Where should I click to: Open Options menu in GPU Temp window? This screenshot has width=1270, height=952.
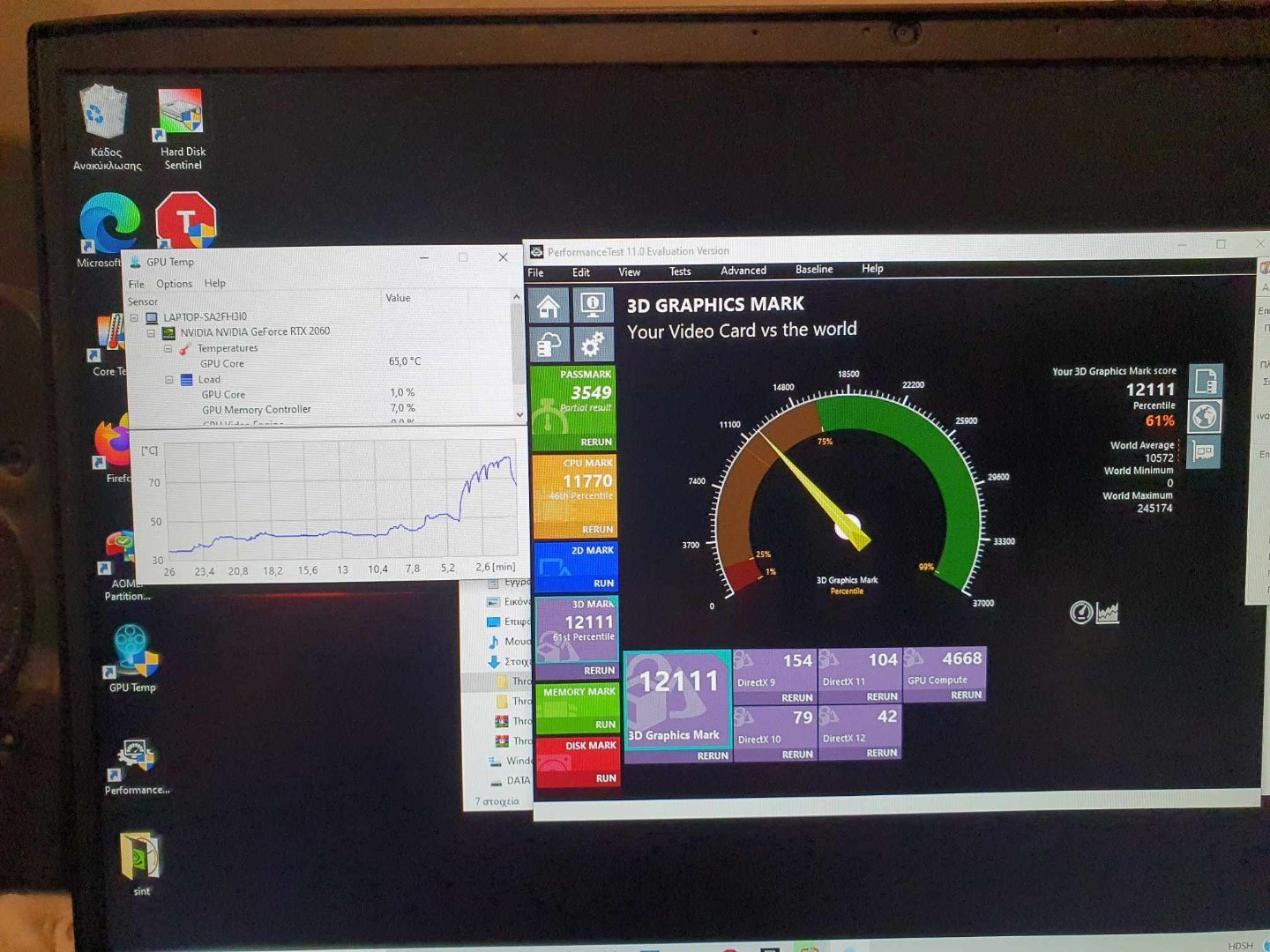click(x=174, y=284)
